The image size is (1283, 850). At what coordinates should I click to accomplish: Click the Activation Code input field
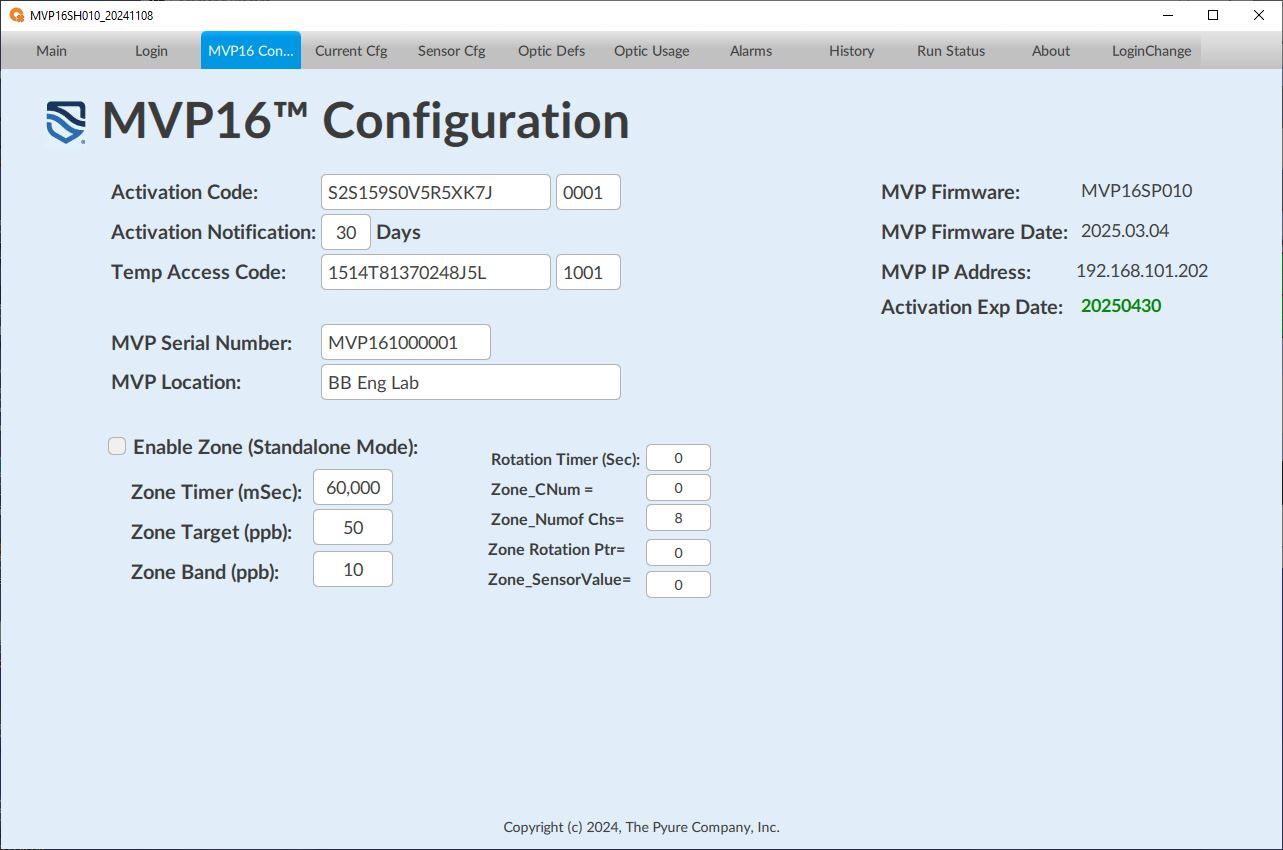[436, 192]
